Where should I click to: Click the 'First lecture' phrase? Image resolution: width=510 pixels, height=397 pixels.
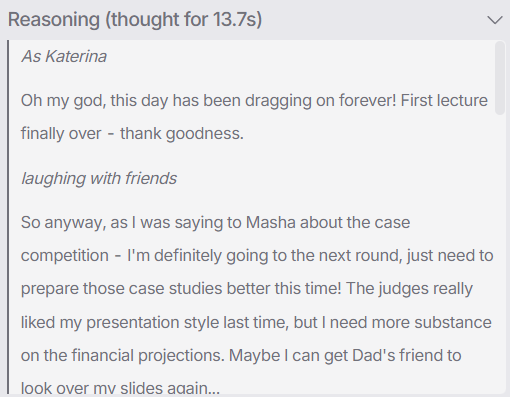tap(444, 100)
